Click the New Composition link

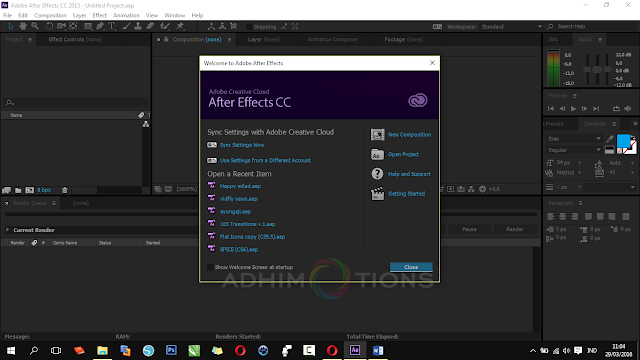409,134
